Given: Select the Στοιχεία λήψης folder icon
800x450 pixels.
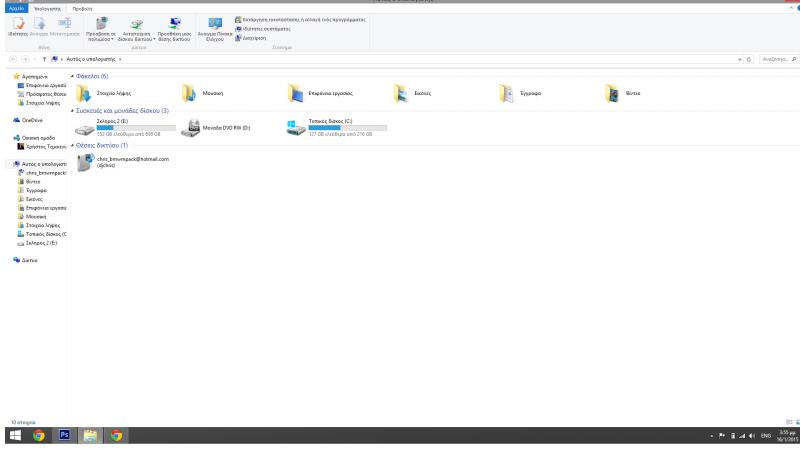Looking at the screenshot, I should [x=84, y=93].
